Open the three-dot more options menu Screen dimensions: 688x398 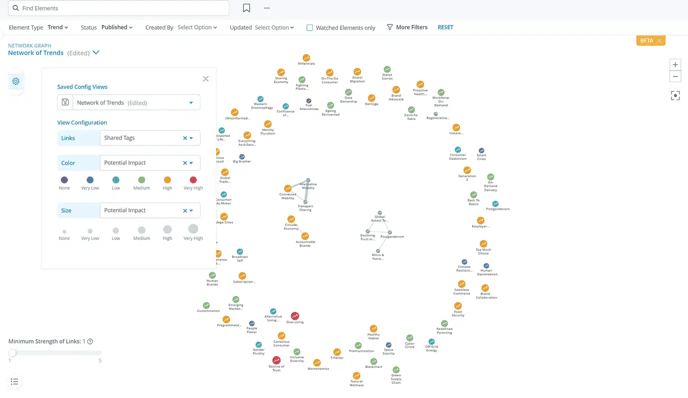click(x=267, y=8)
